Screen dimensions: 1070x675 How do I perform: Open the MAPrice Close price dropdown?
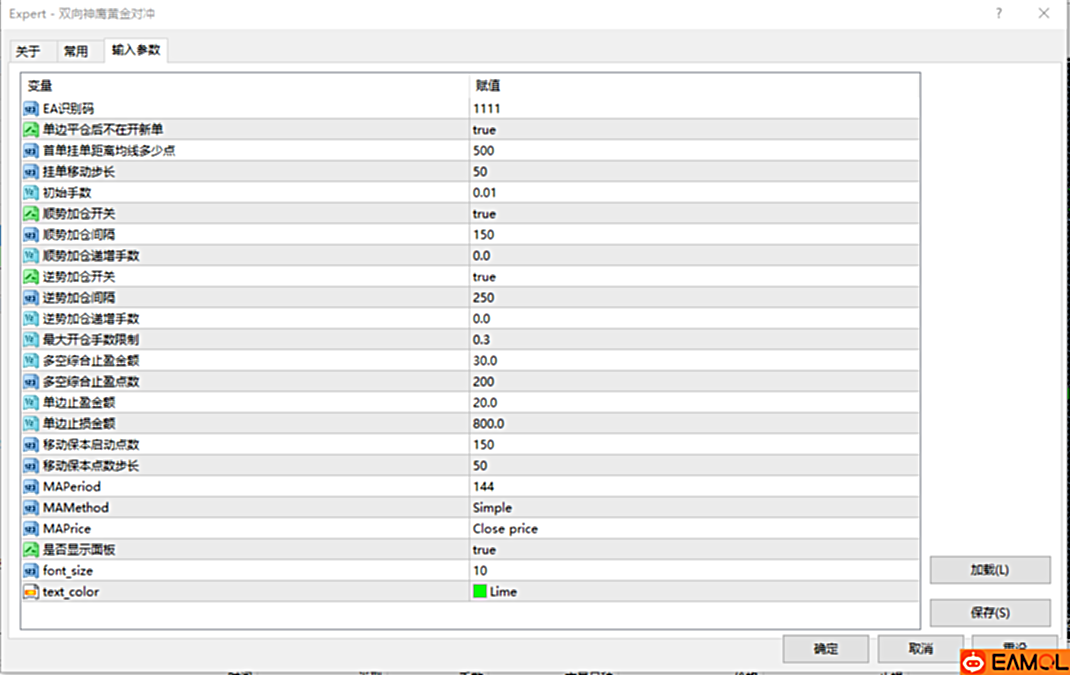[505, 529]
